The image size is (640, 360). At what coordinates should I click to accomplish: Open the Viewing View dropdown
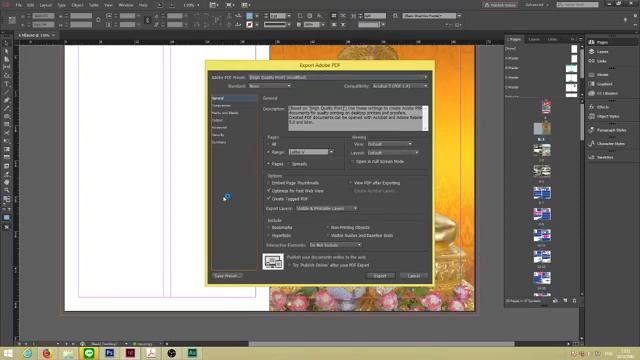click(390, 144)
